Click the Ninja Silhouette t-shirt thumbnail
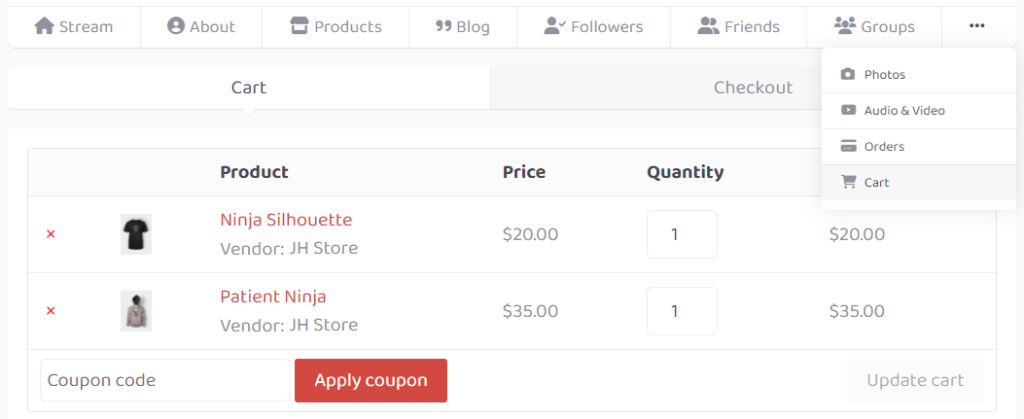Viewport: 1024px width, 419px height. [x=136, y=234]
